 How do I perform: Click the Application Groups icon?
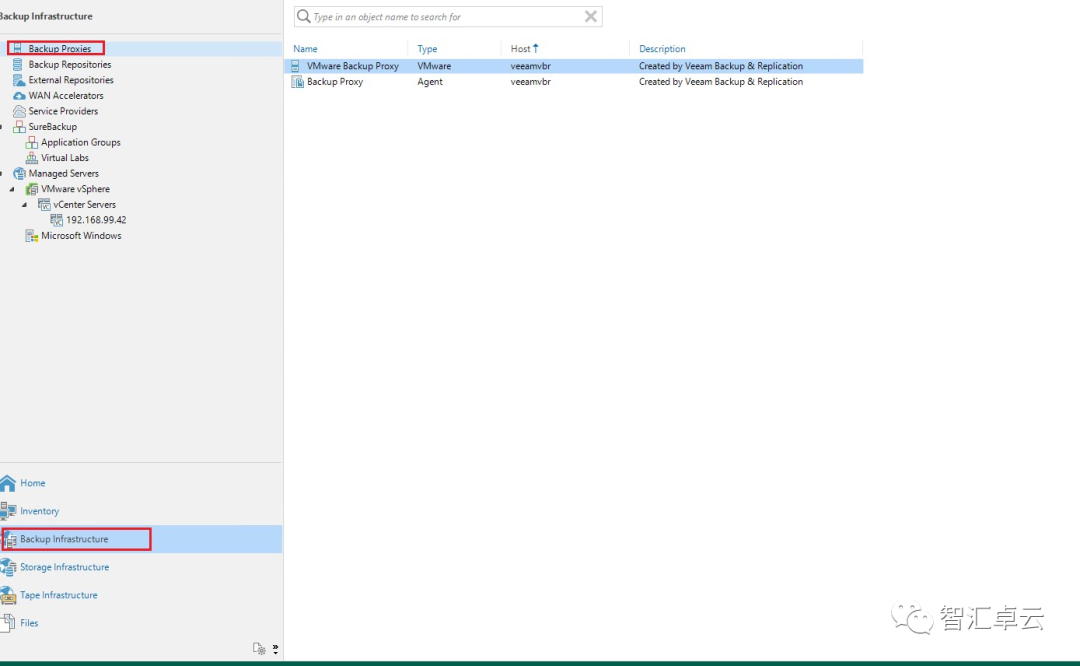tap(32, 143)
